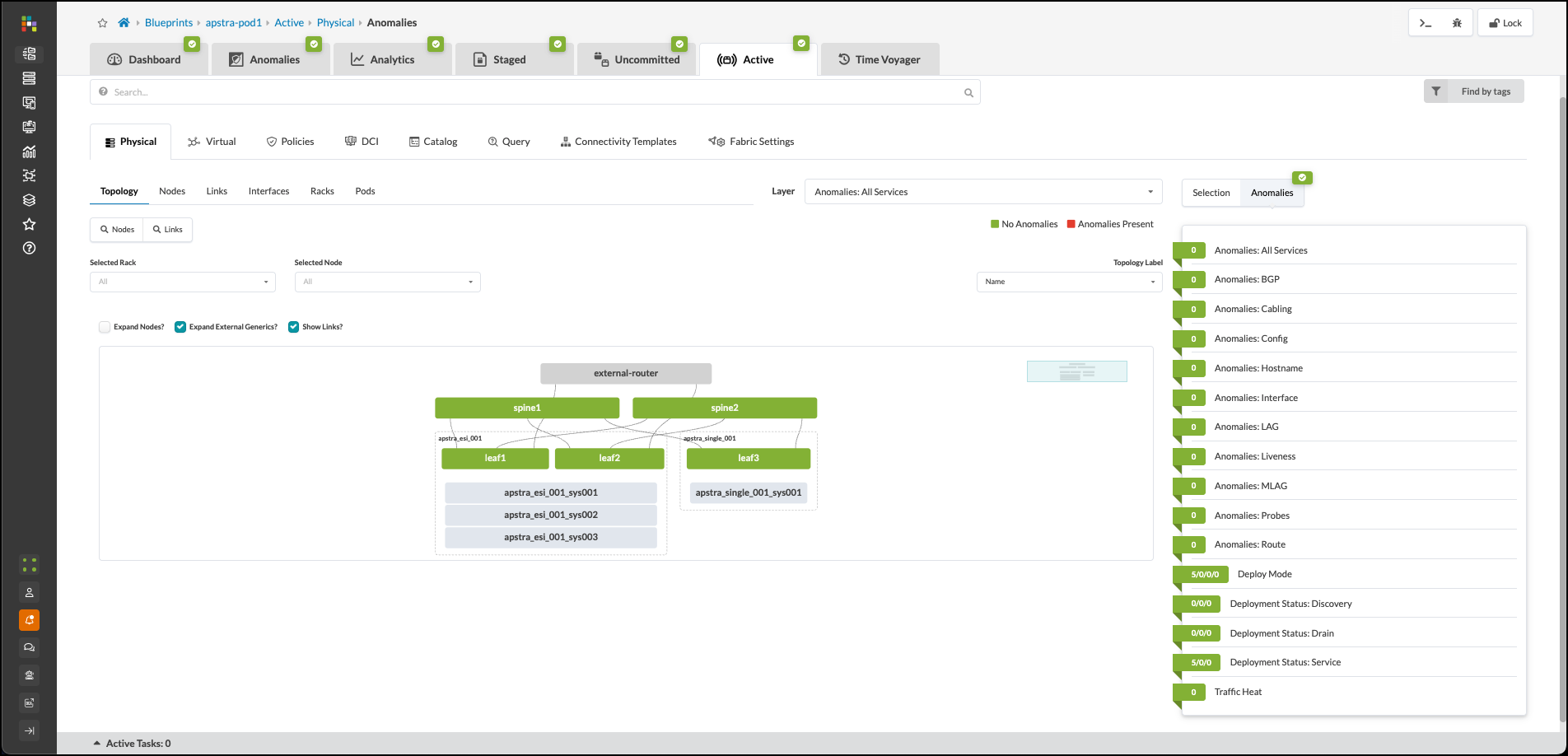
Task: Click the Favorites star icon in sidebar
Action: [x=29, y=223]
